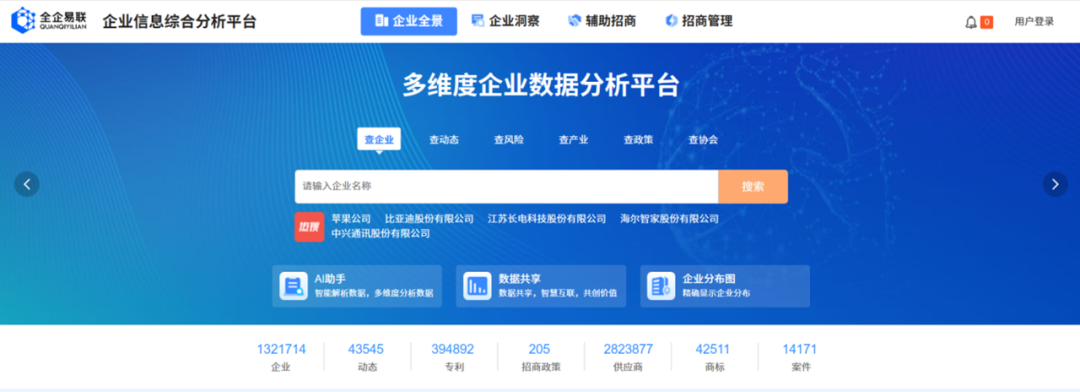1080x392 pixels.
Task: Click the 多维度企业数据分析平台 banner heading
Action: [x=541, y=85]
